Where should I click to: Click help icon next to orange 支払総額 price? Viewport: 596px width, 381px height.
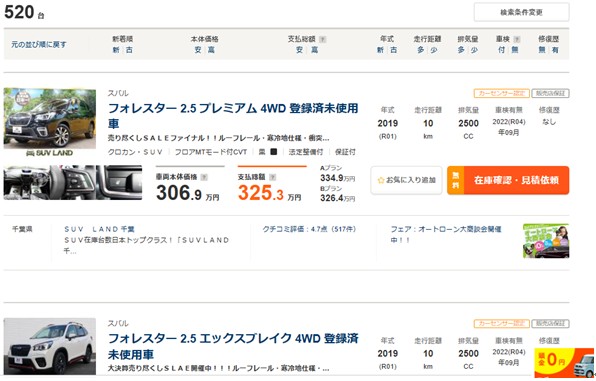coord(273,177)
